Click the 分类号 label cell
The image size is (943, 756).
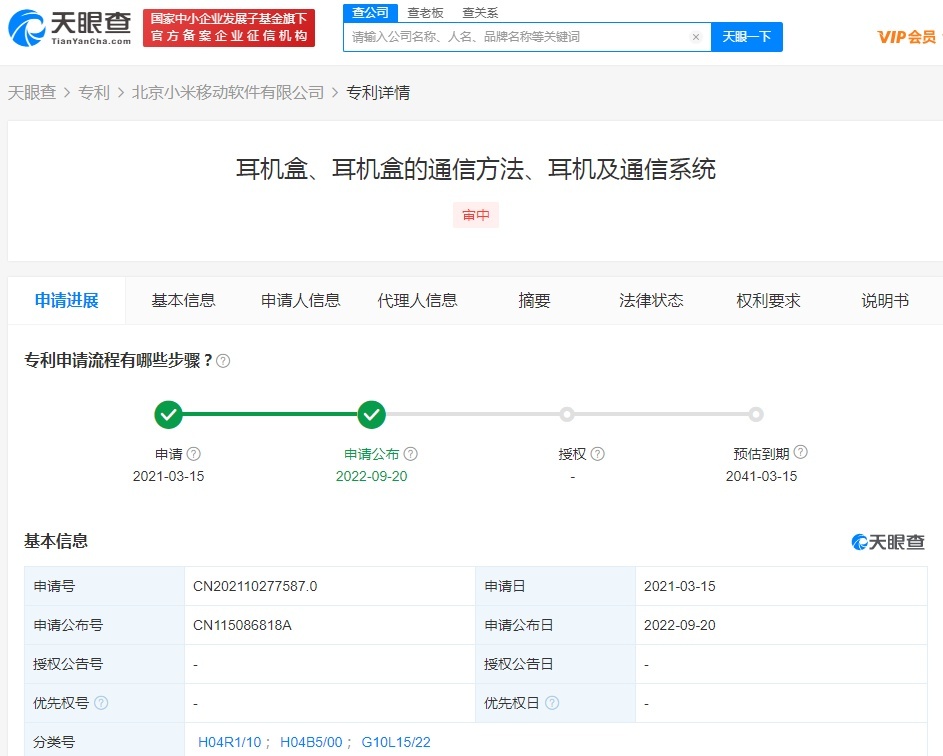(x=105, y=741)
